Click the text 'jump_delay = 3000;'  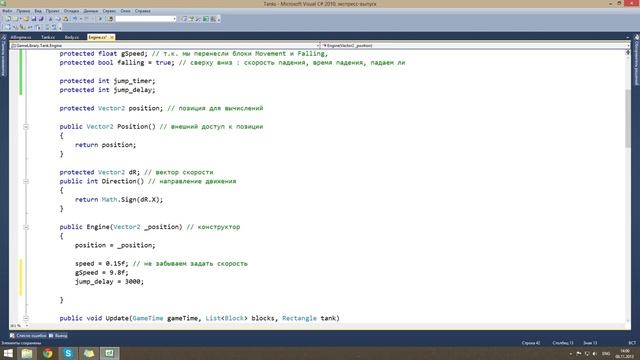109,282
